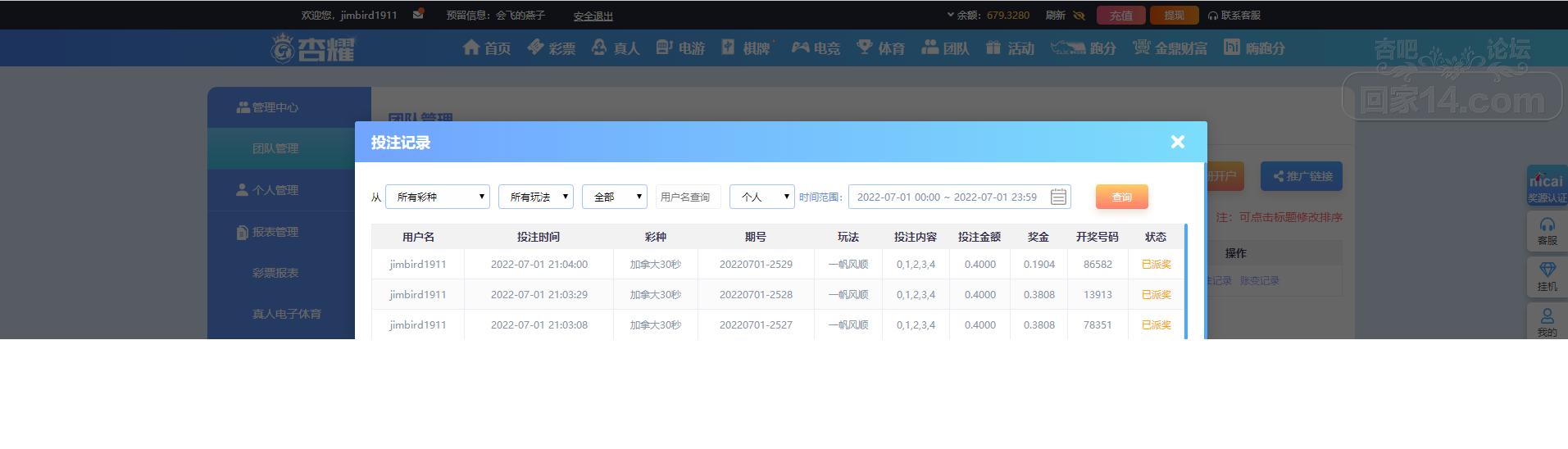1568x449 pixels.
Task: Click the 安全退出 logout link
Action: [x=593, y=16]
